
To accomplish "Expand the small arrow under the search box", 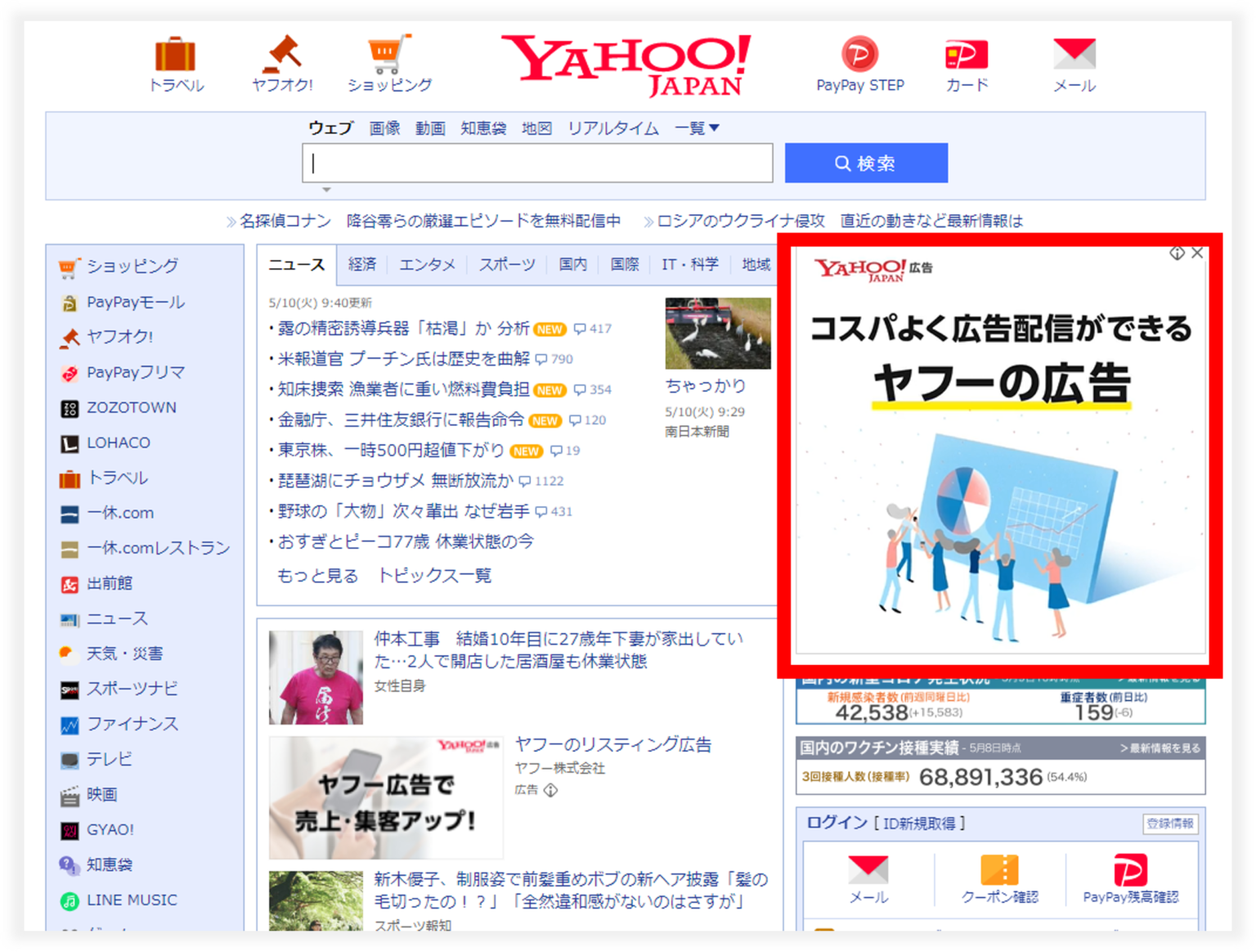I will coord(326,190).
